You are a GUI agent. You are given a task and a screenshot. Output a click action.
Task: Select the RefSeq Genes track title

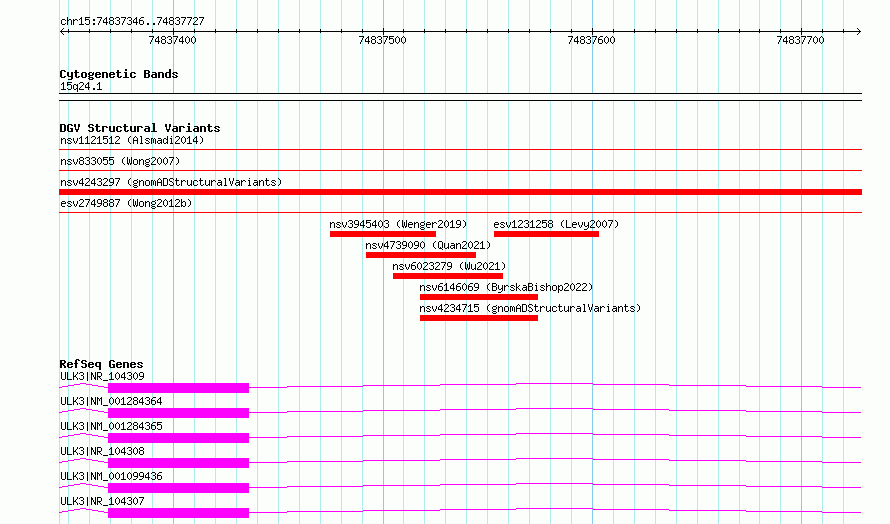[101, 364]
